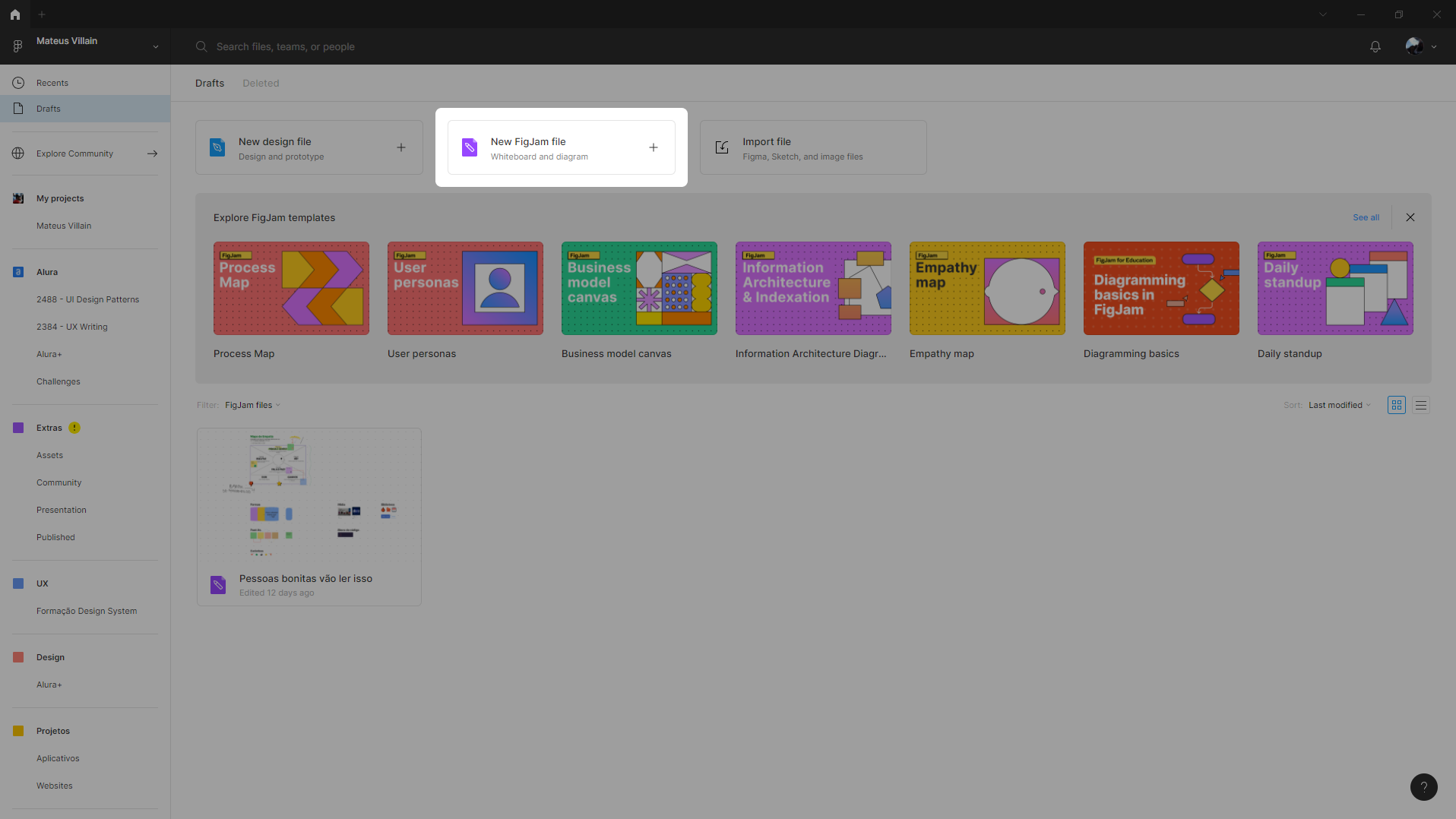Close the Explore FigJam templates banner
Screen dimensions: 1456x819
point(1410,217)
